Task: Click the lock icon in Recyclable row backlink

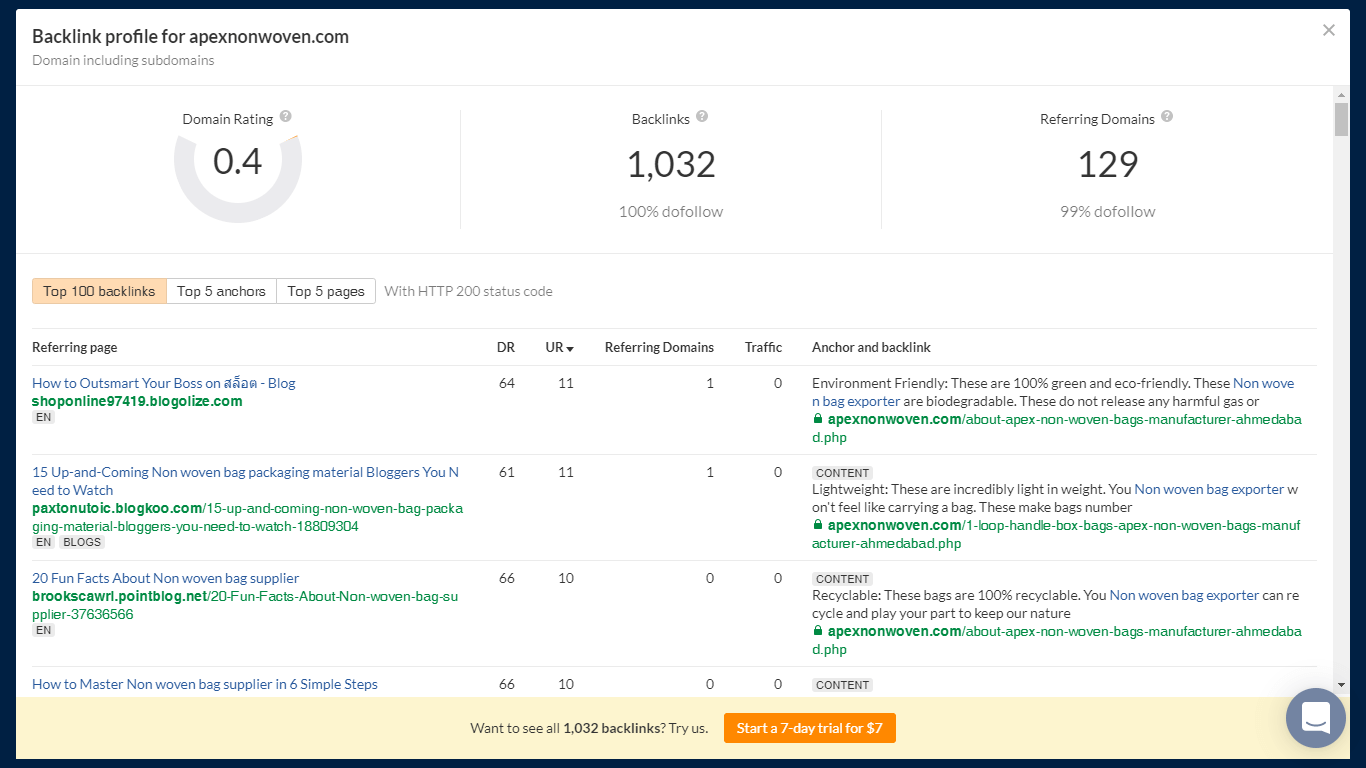Action: [818, 631]
